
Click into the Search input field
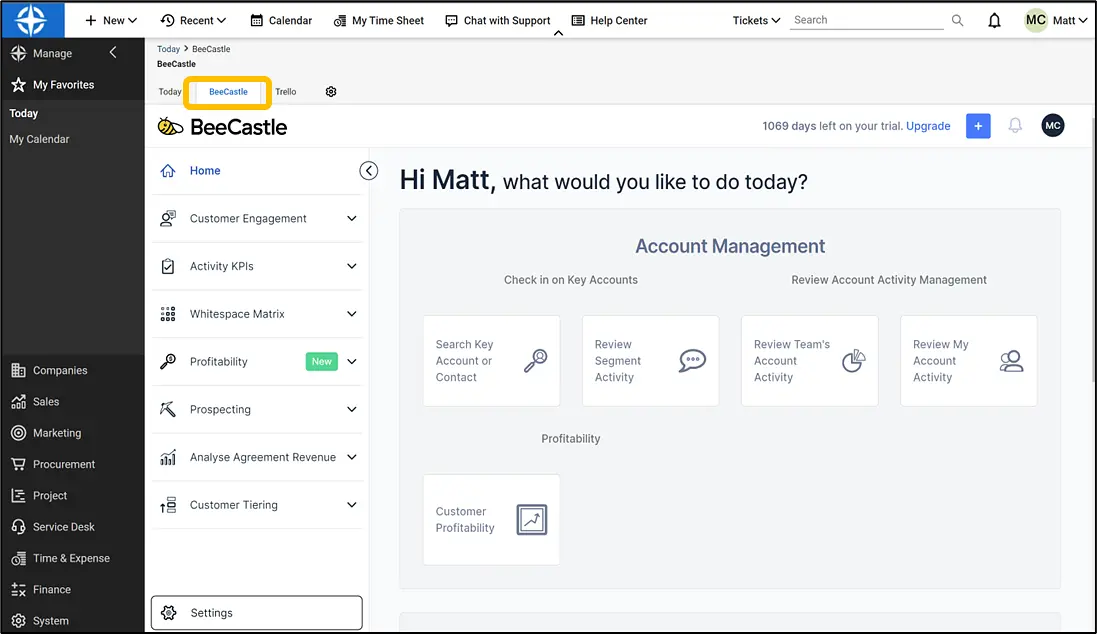tap(867, 20)
